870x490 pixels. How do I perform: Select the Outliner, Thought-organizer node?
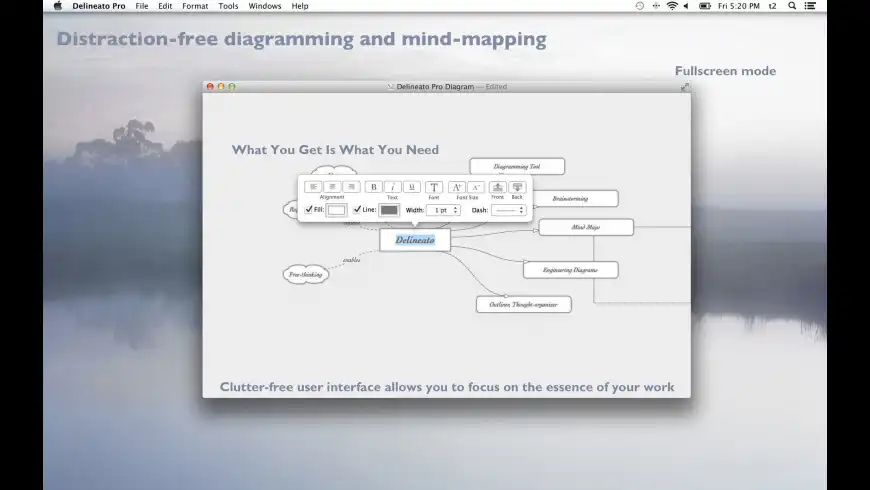point(523,304)
